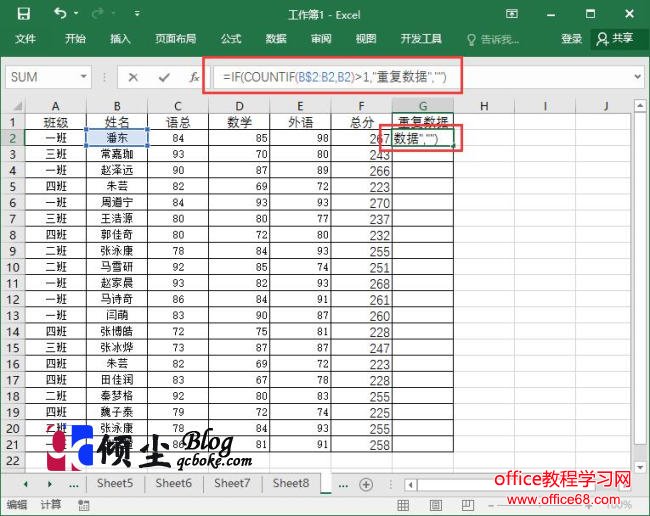Image resolution: width=650 pixels, height=516 pixels.
Task: Switch to Sheet5 tab
Action: 115,483
